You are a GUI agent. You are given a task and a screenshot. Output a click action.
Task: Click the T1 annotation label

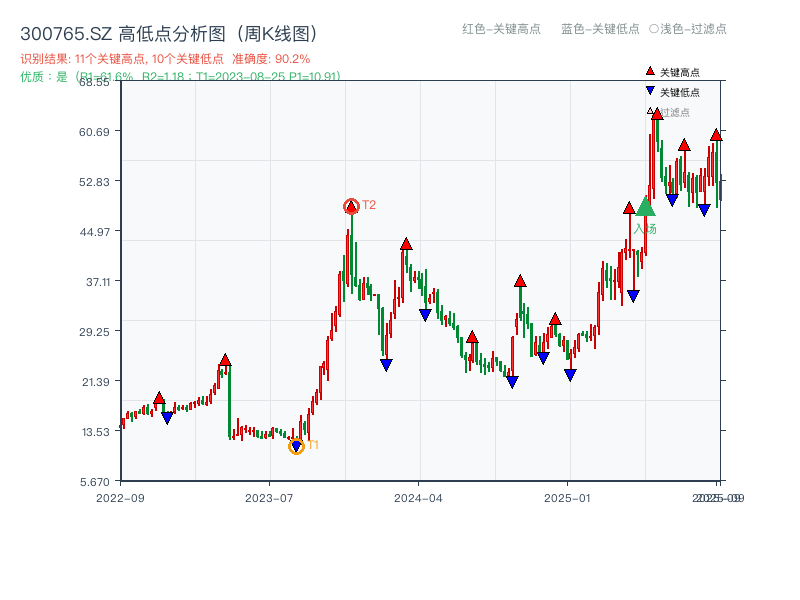coord(313,444)
